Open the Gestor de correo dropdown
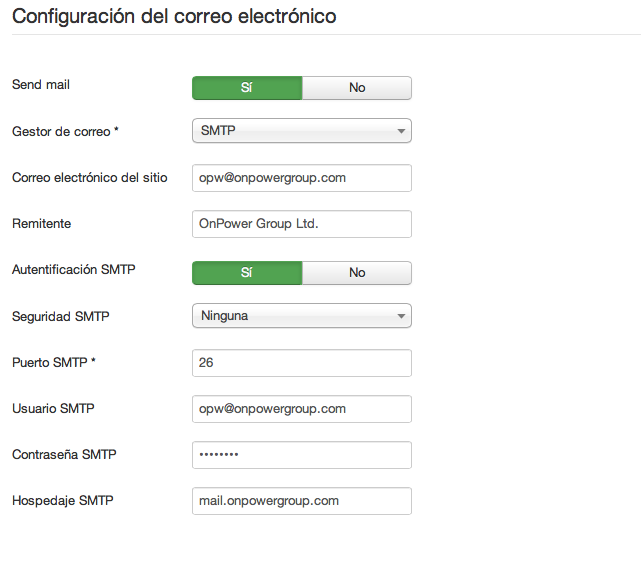Image resolution: width=641 pixels, height=572 pixels. tap(302, 131)
